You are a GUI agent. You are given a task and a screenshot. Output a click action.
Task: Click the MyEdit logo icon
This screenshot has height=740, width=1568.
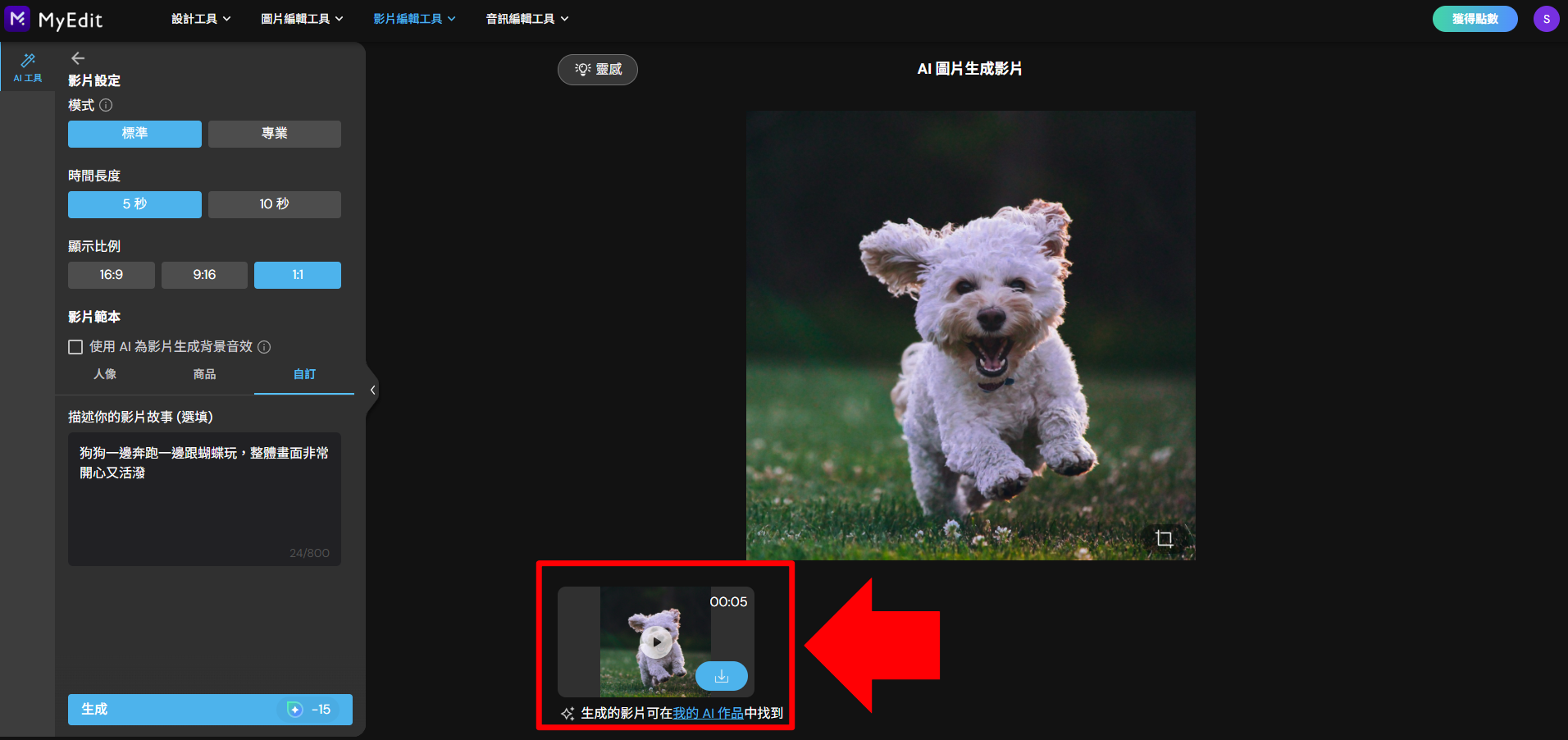click(17, 19)
